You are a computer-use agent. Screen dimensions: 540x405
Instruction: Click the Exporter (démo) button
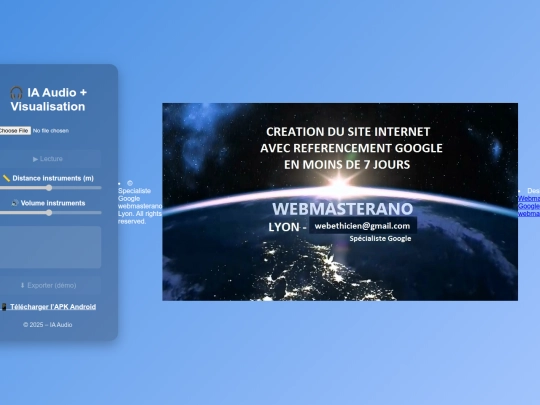[48, 285]
